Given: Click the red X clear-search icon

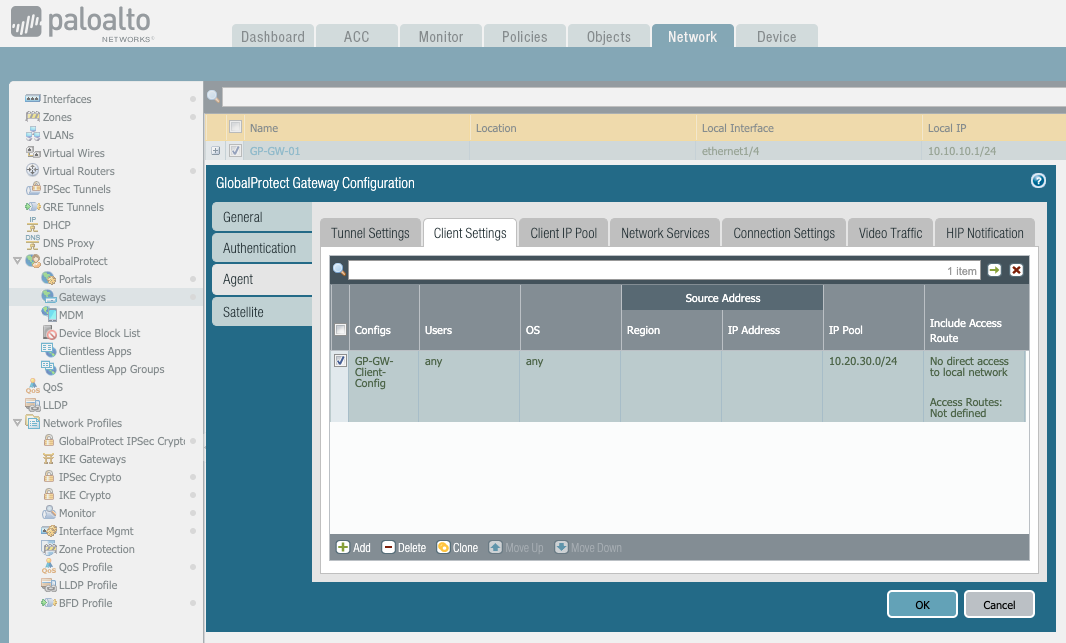Looking at the screenshot, I should 1016,270.
